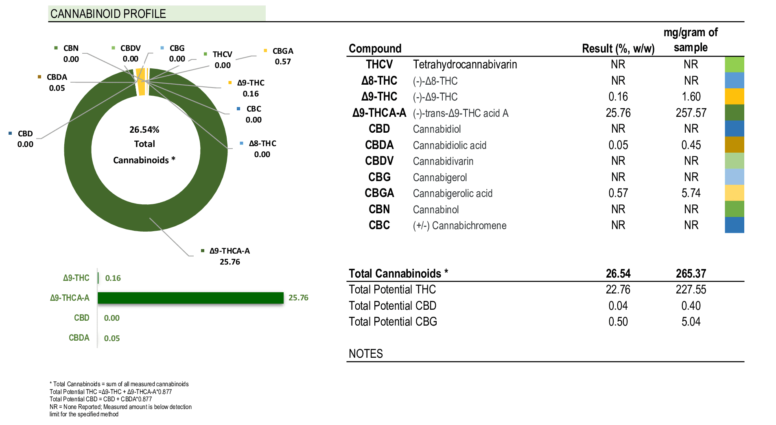
Task: Select the Total Cannabinoids row label in the table
Action: (397, 273)
